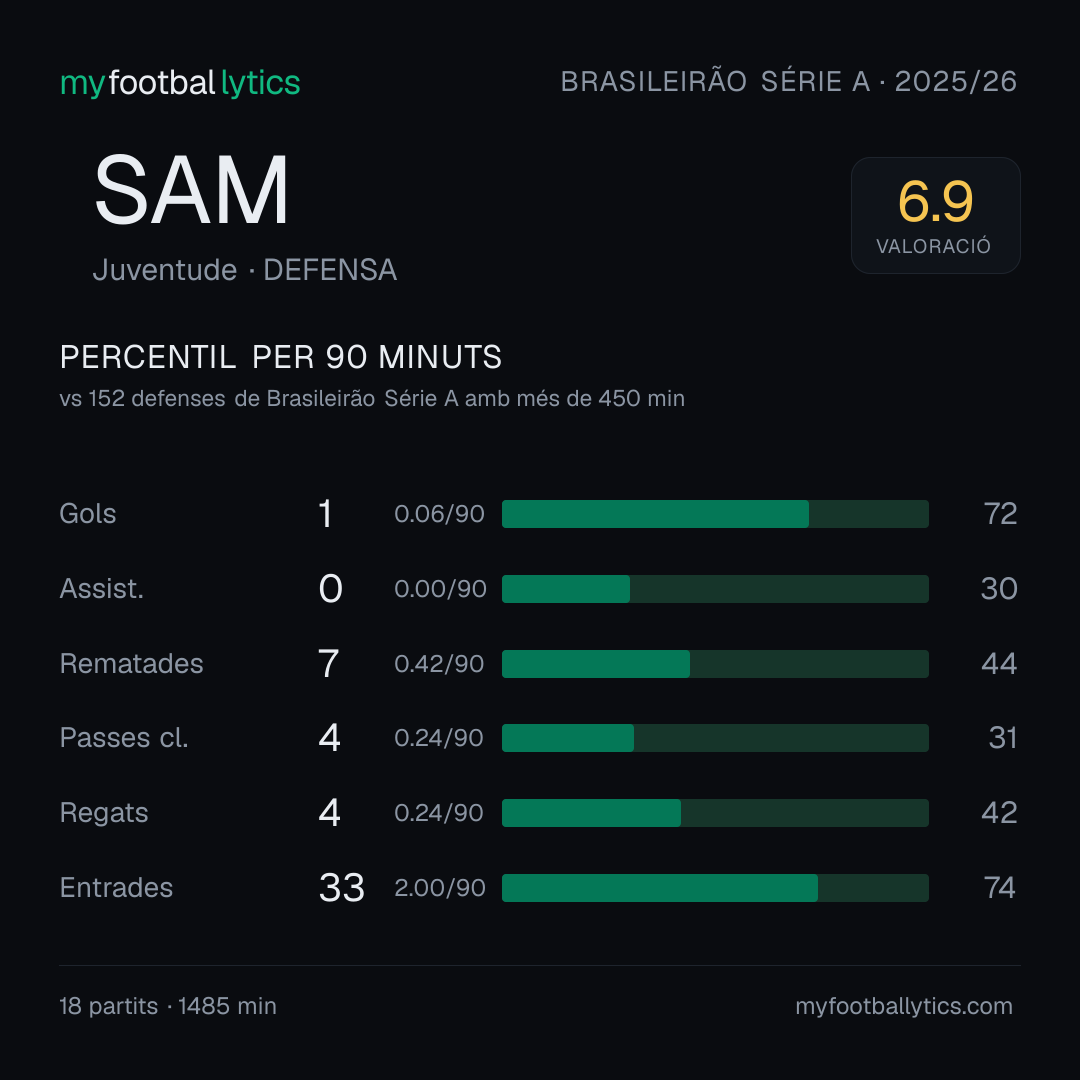Click the Gols percentile bar
The height and width of the screenshot is (1080, 1080).
tap(715, 514)
